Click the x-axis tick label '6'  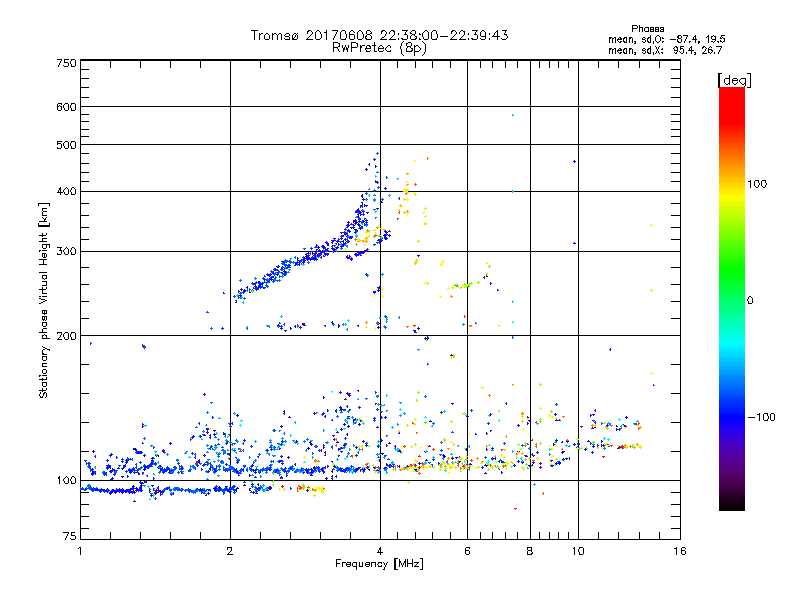[x=467, y=551]
